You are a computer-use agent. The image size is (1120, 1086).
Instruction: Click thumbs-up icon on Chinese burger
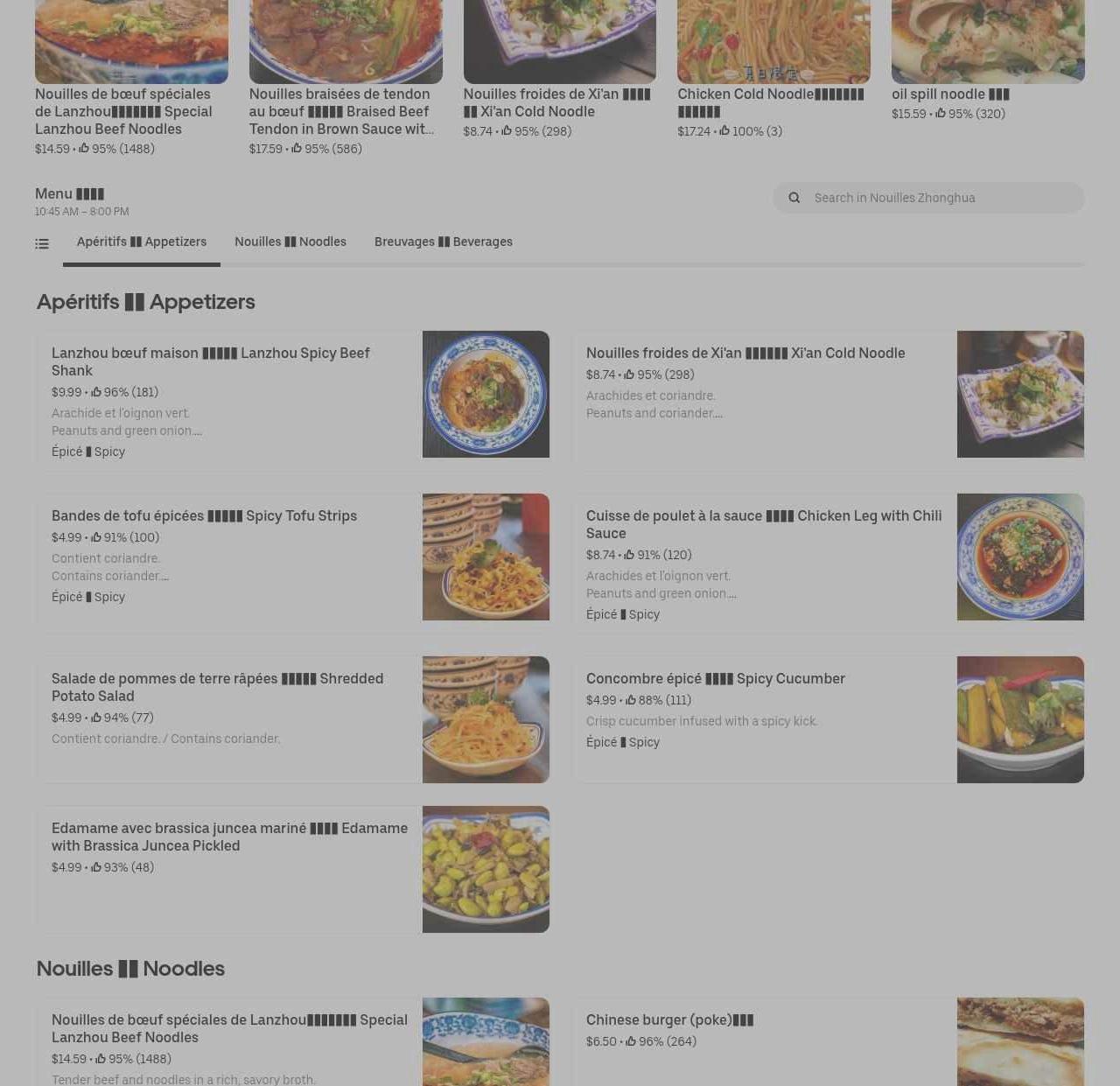(631, 1041)
